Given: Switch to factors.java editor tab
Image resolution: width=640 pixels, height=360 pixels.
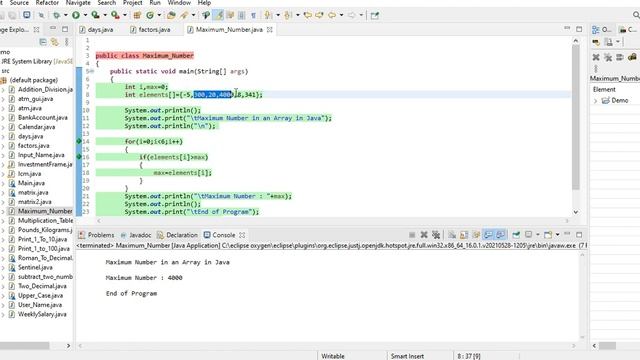Looking at the screenshot, I should (x=150, y=29).
